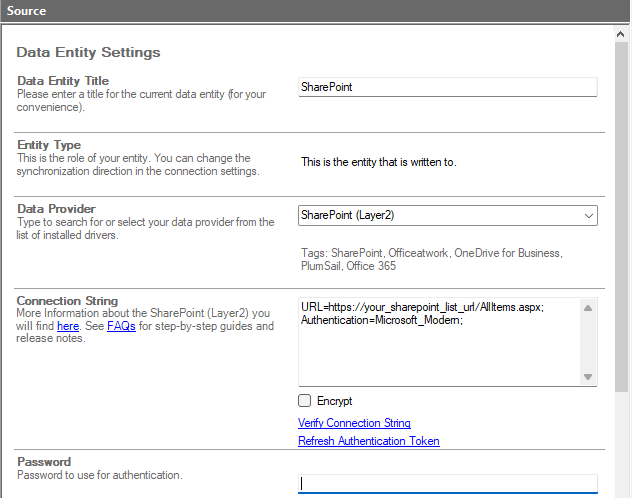Click inside the Connection String text area
The width and height of the screenshot is (632, 498).
[439, 342]
